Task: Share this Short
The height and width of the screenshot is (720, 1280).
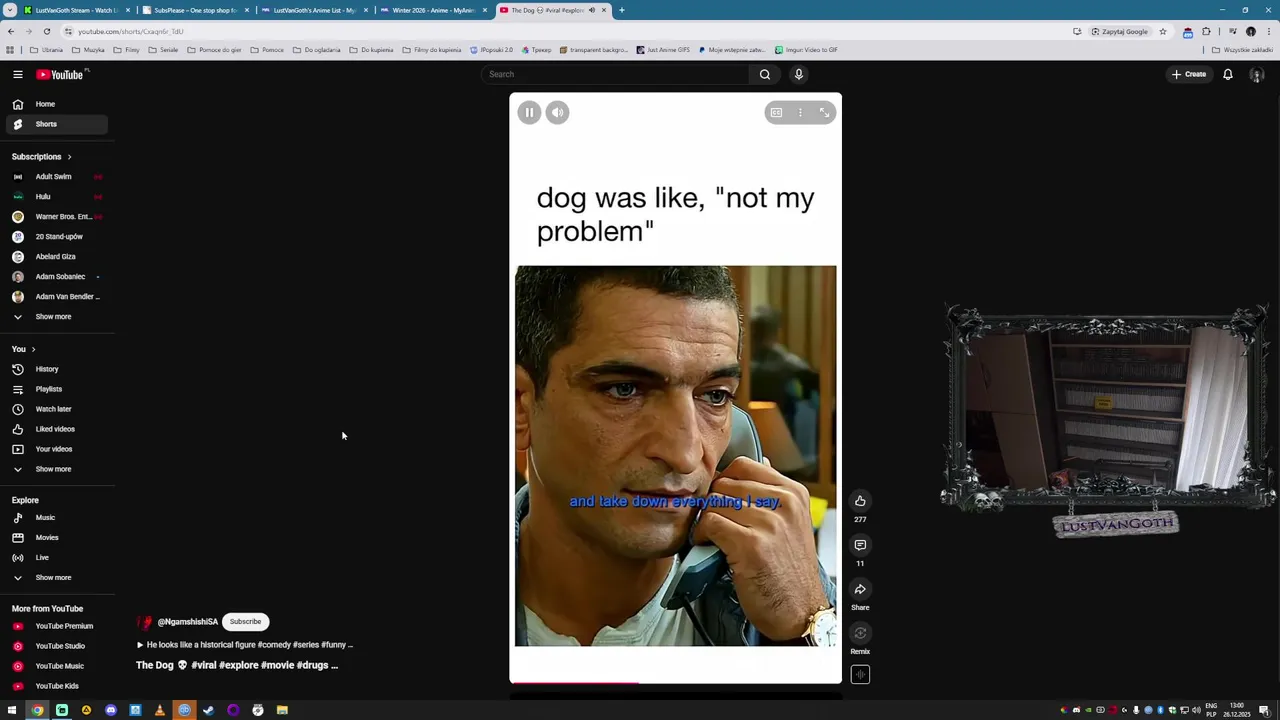Action: coord(860,589)
